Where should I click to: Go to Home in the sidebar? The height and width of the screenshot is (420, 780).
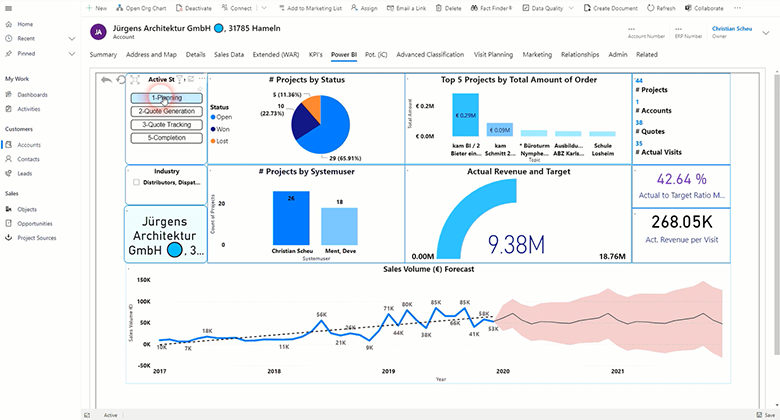coord(19,24)
